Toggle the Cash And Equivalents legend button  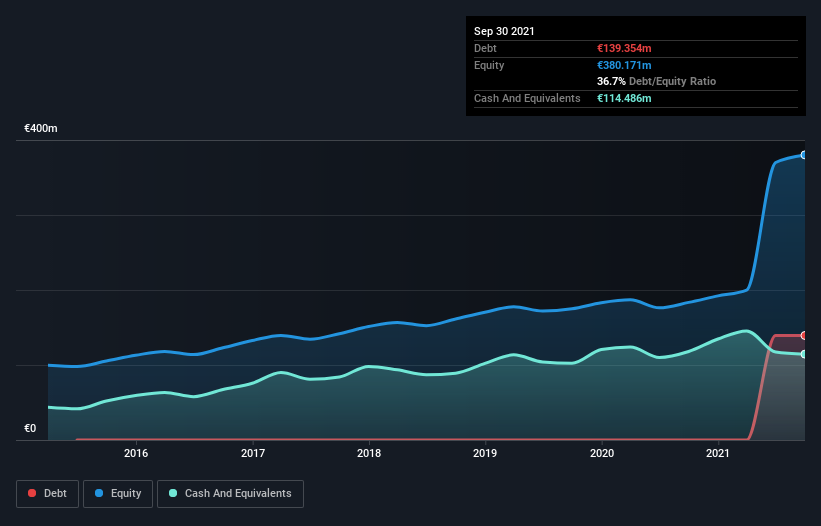pos(230,494)
